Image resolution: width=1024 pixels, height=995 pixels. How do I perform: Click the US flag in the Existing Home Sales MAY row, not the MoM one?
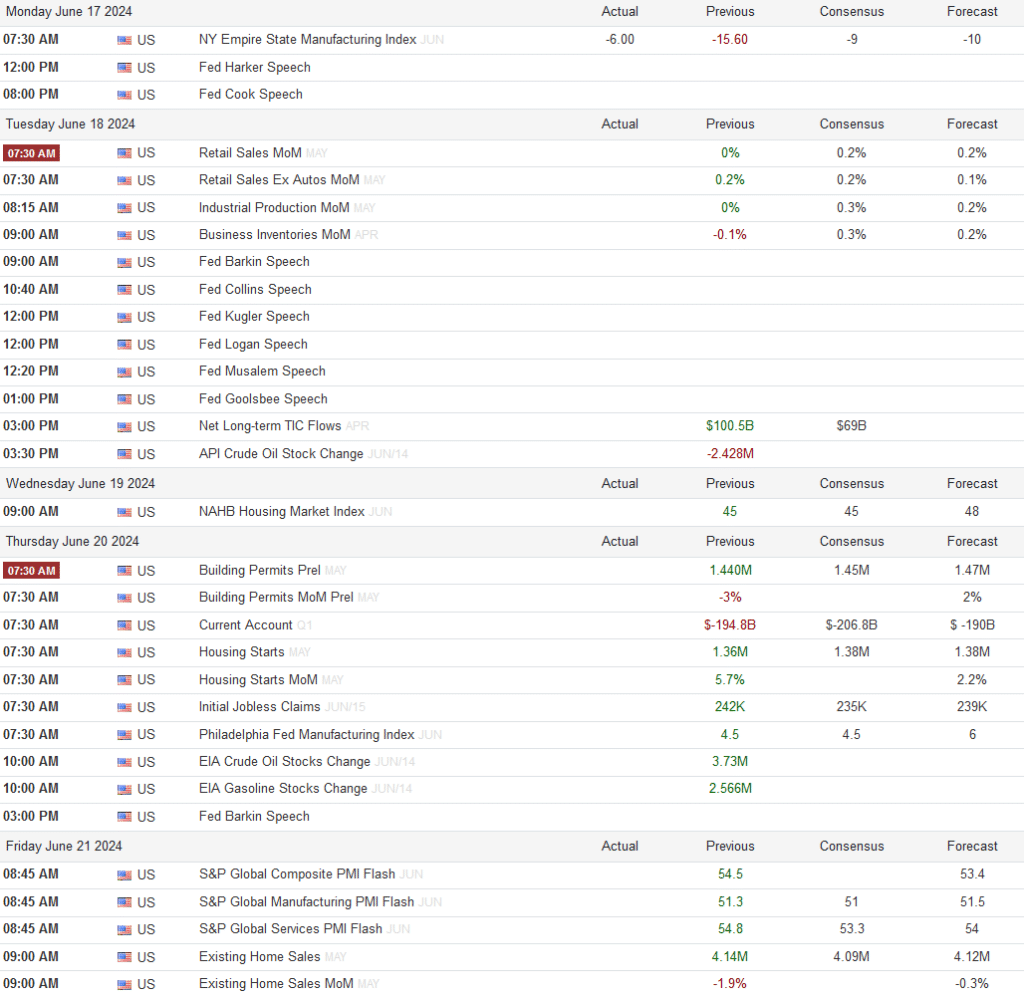tap(124, 958)
